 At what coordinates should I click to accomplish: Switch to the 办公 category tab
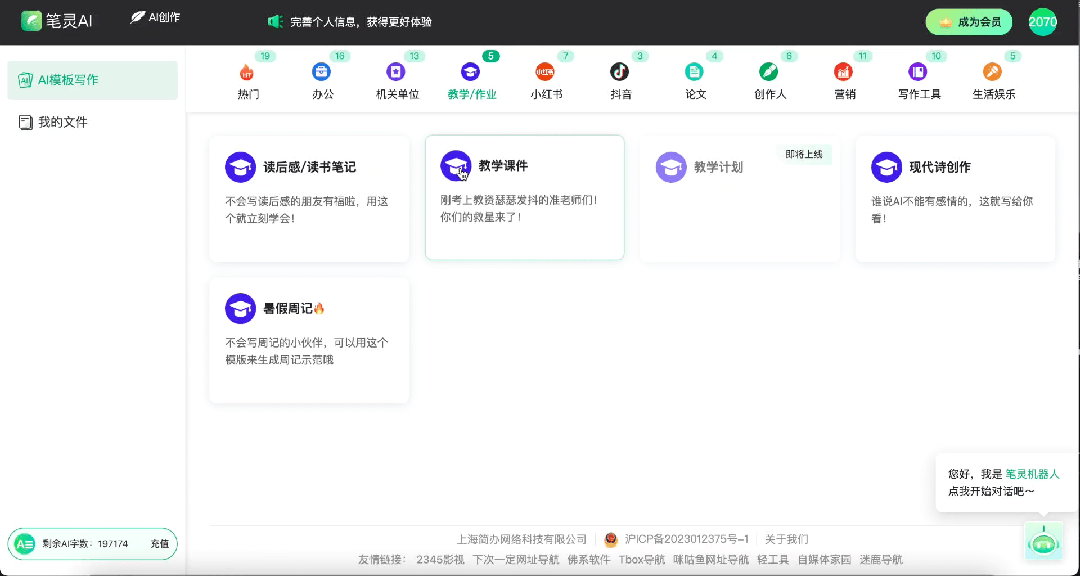322,80
